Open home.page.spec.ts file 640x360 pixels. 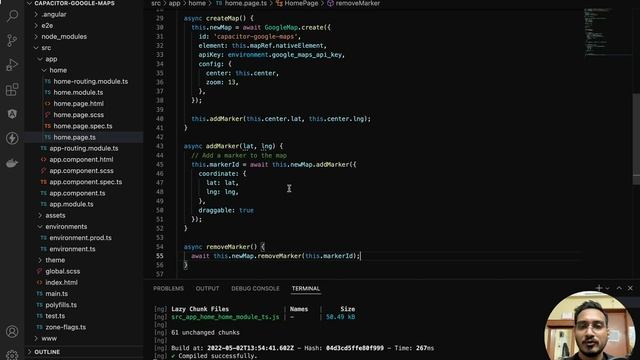click(82, 126)
